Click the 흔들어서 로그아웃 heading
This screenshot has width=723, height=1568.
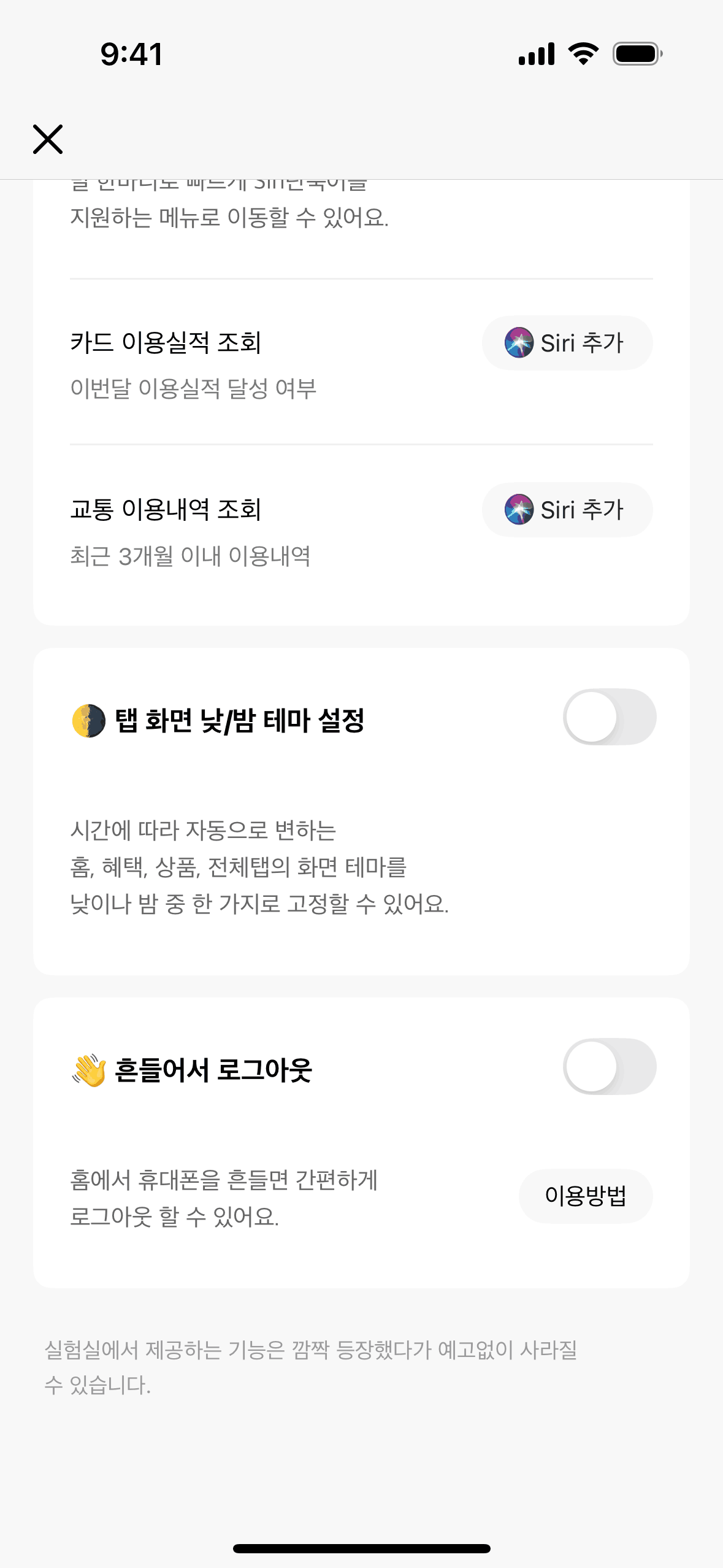213,1070
